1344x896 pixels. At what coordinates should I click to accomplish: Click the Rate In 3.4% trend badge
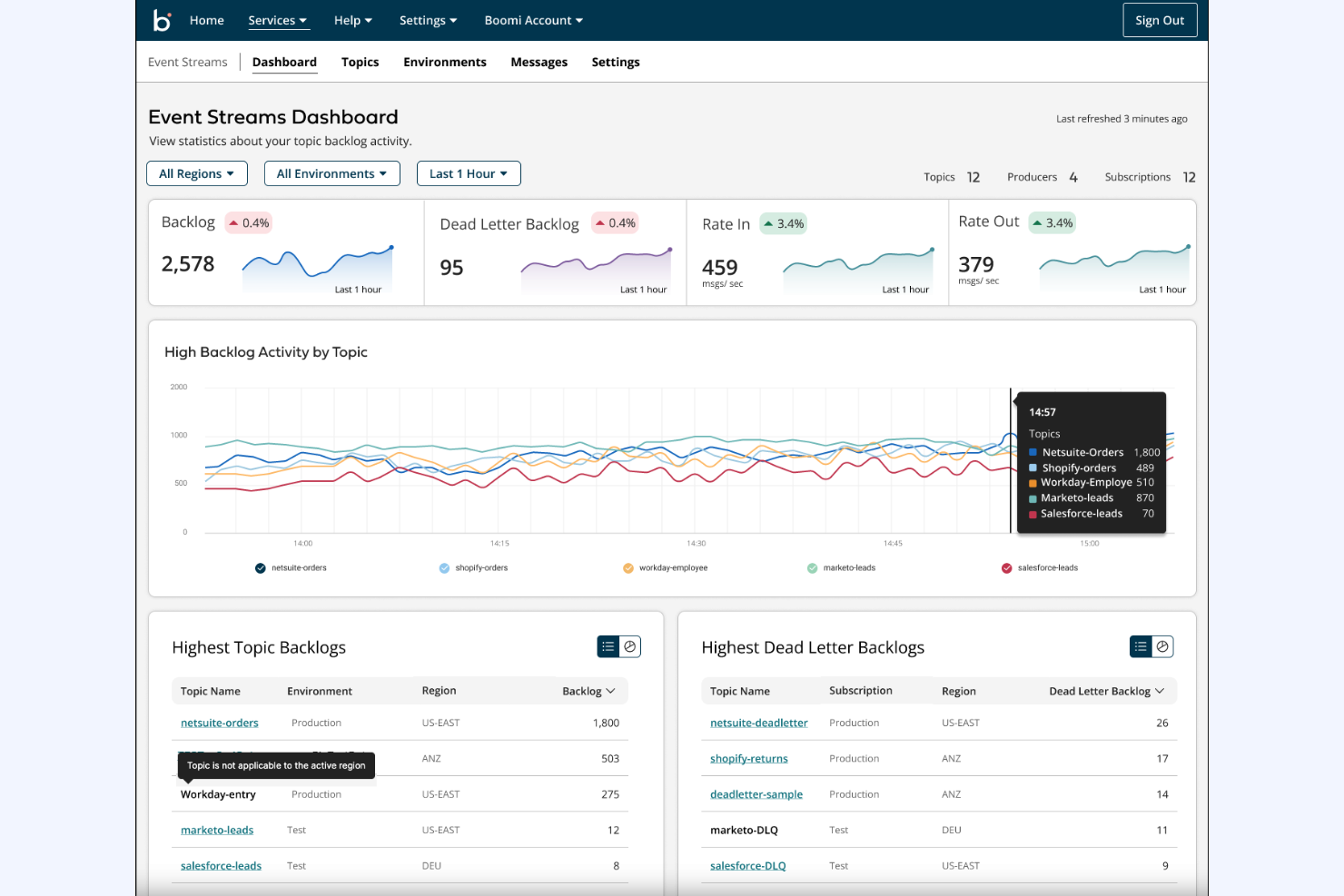pyautogui.click(x=784, y=224)
